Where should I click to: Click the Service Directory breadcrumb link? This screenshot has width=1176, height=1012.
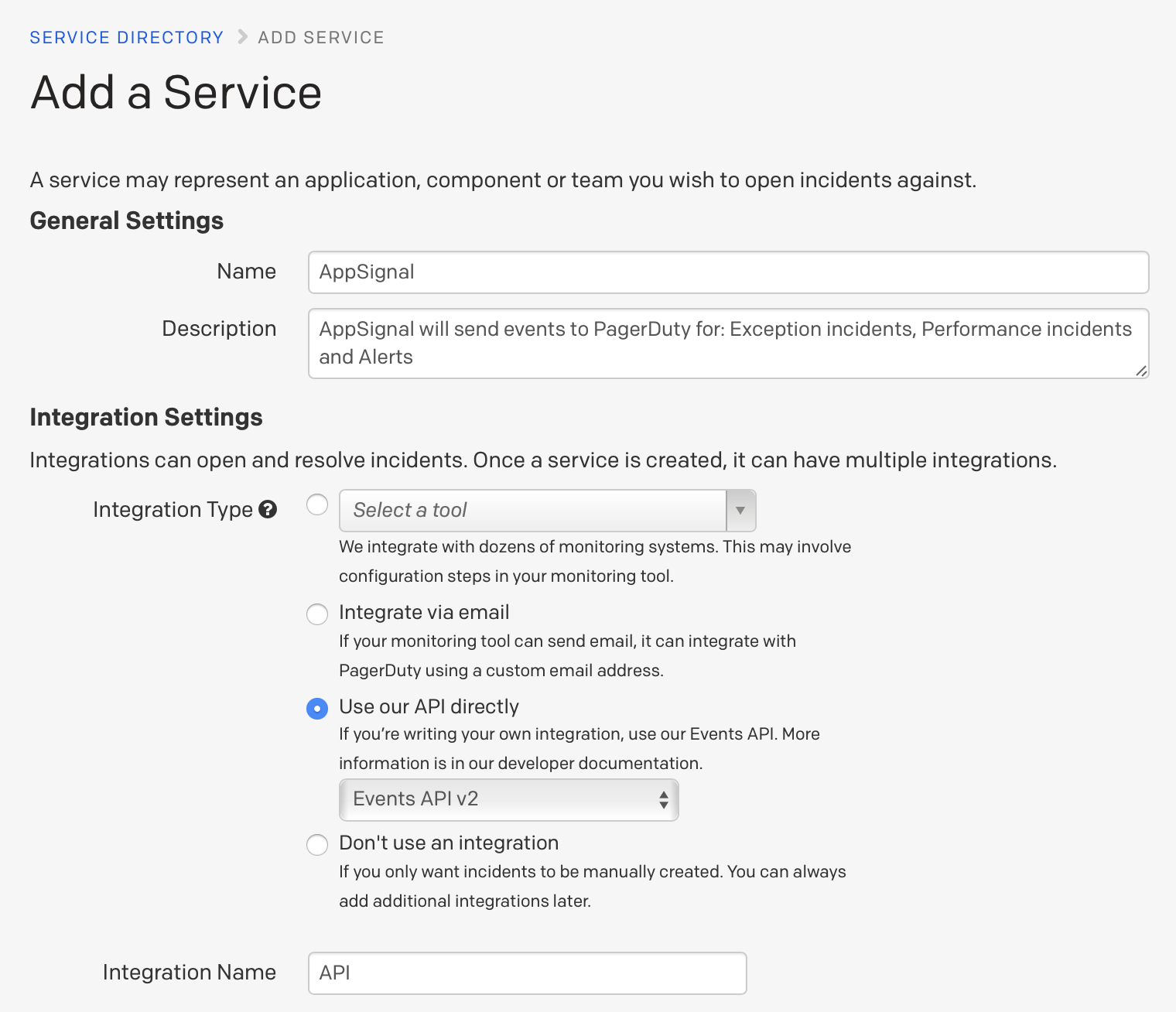tap(126, 37)
